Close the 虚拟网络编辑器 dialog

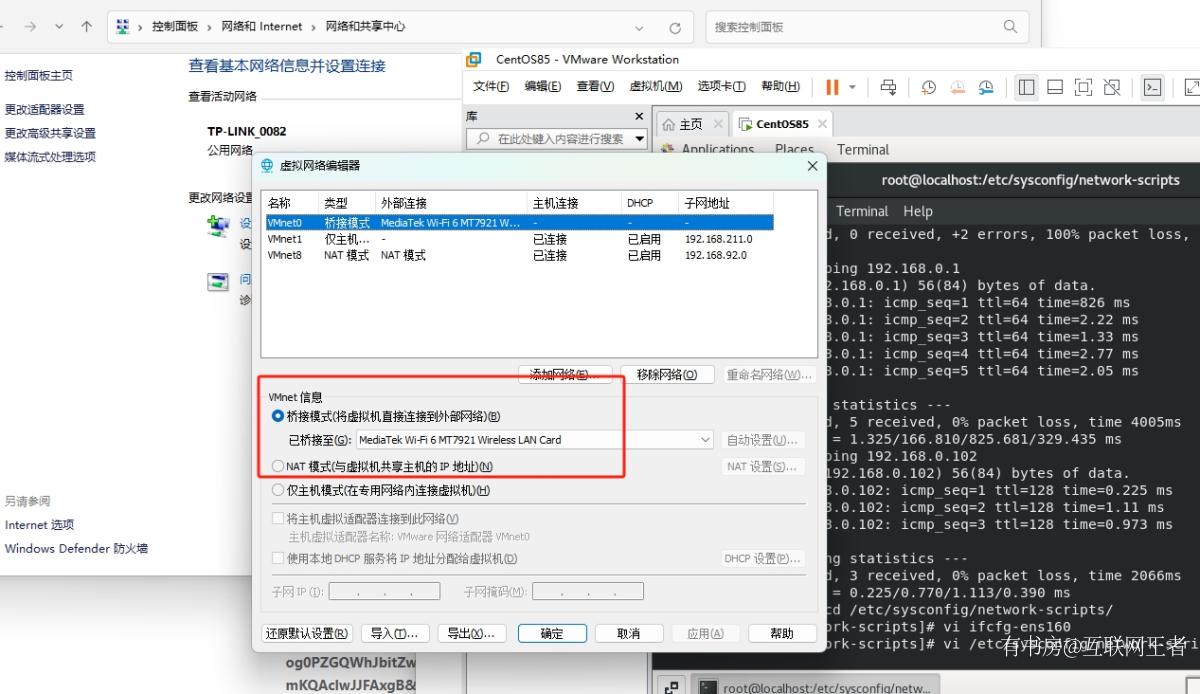click(x=812, y=166)
